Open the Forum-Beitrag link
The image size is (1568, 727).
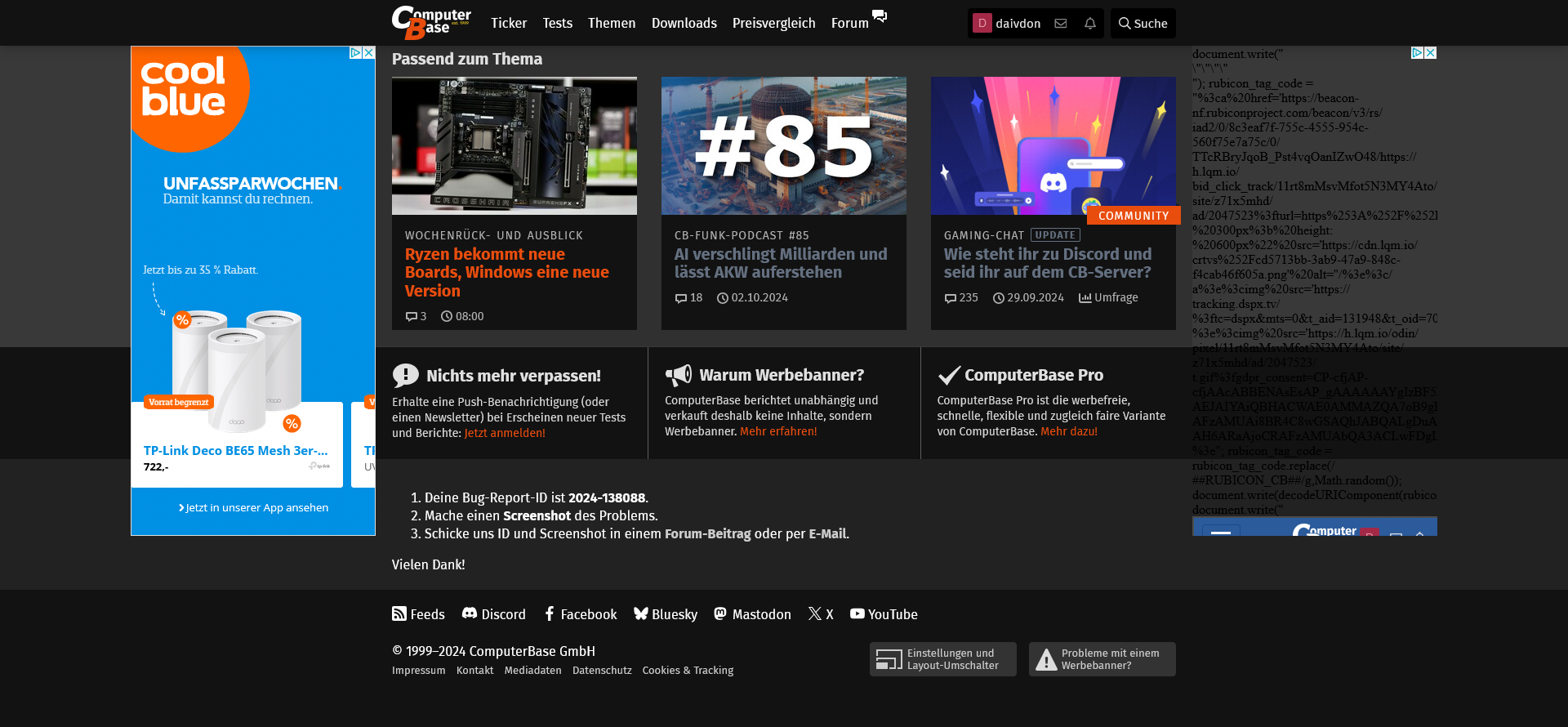click(707, 533)
